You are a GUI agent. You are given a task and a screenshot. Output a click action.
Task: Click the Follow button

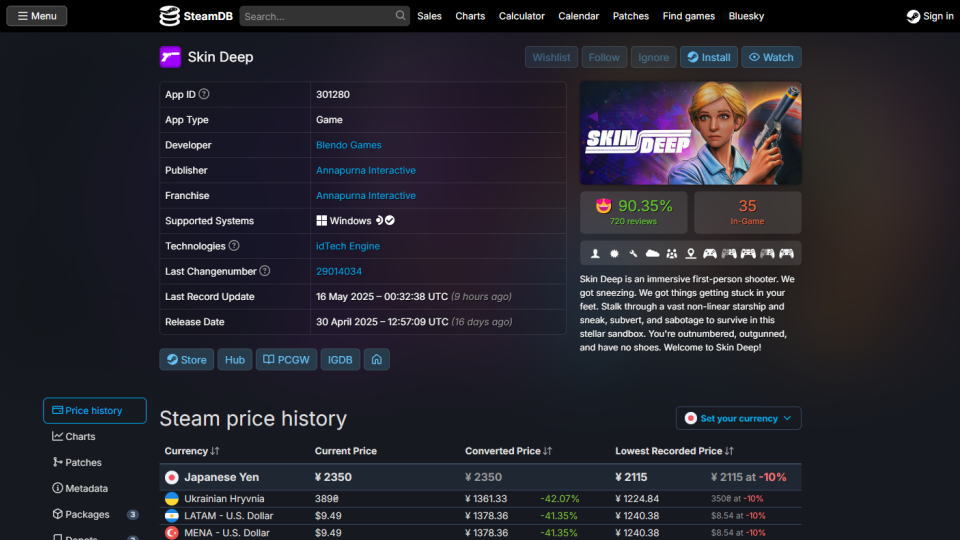click(604, 57)
